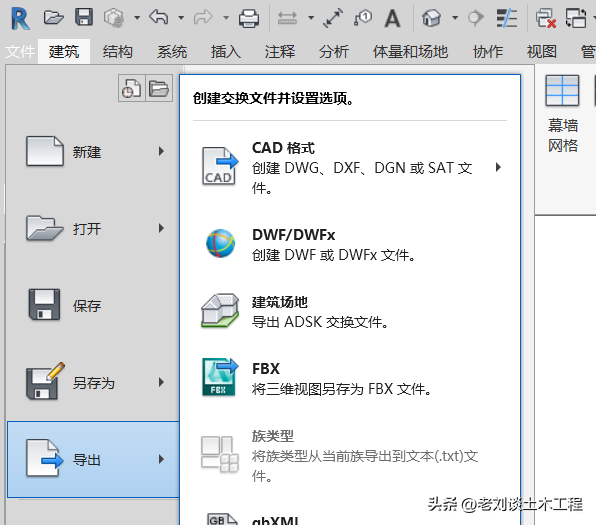Expand the measure tool dropdown arrow
Image resolution: width=596 pixels, height=525 pixels.
311,17
